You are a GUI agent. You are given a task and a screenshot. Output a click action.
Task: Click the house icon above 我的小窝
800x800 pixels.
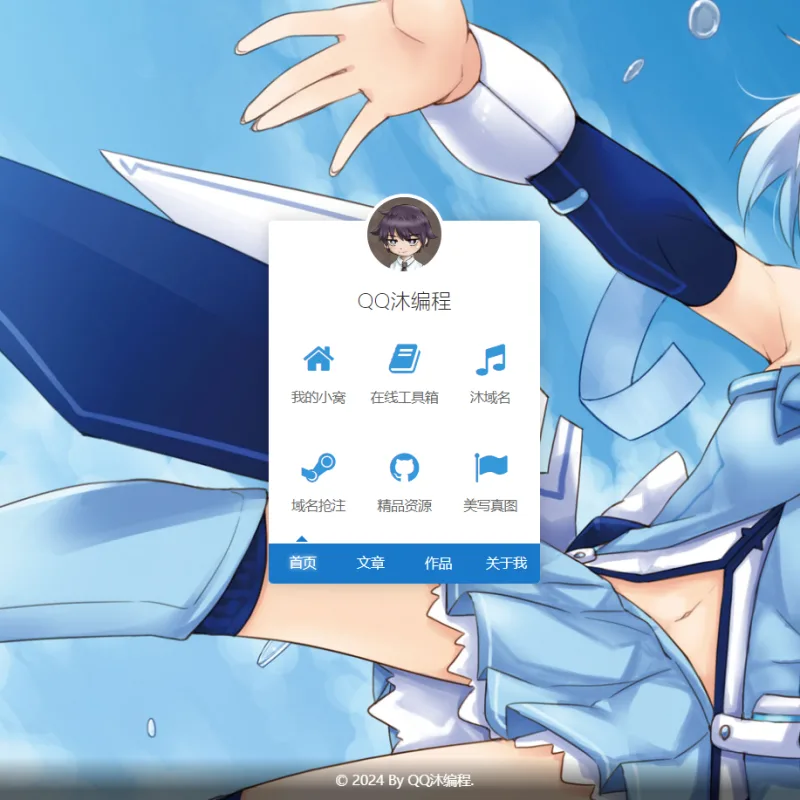318,359
